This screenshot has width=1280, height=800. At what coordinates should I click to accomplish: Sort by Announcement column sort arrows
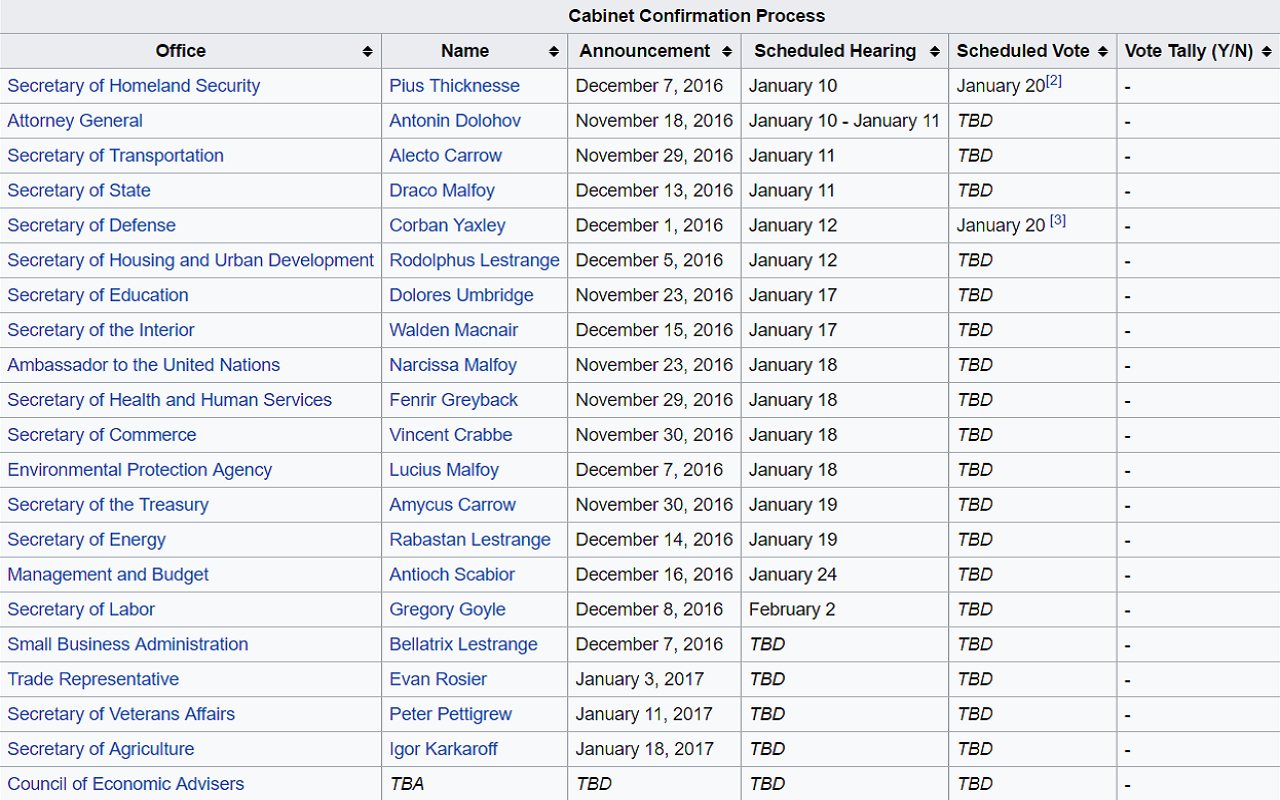coord(727,51)
